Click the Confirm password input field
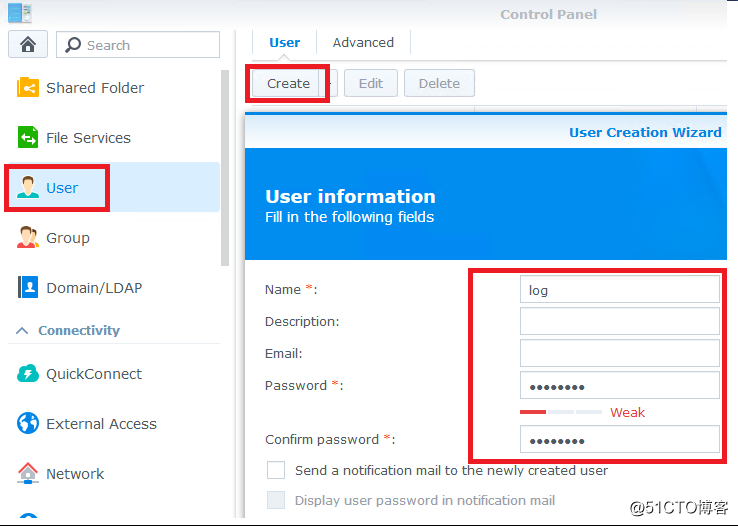Viewport: 738px width, 526px height. point(619,439)
